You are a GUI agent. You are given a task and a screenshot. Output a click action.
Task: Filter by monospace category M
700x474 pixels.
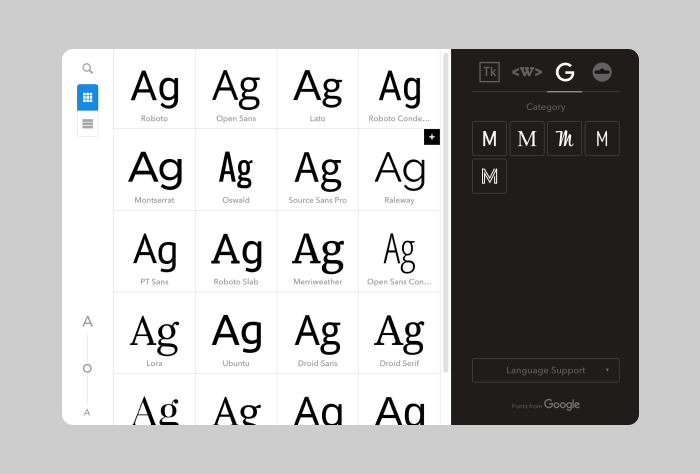click(x=602, y=138)
